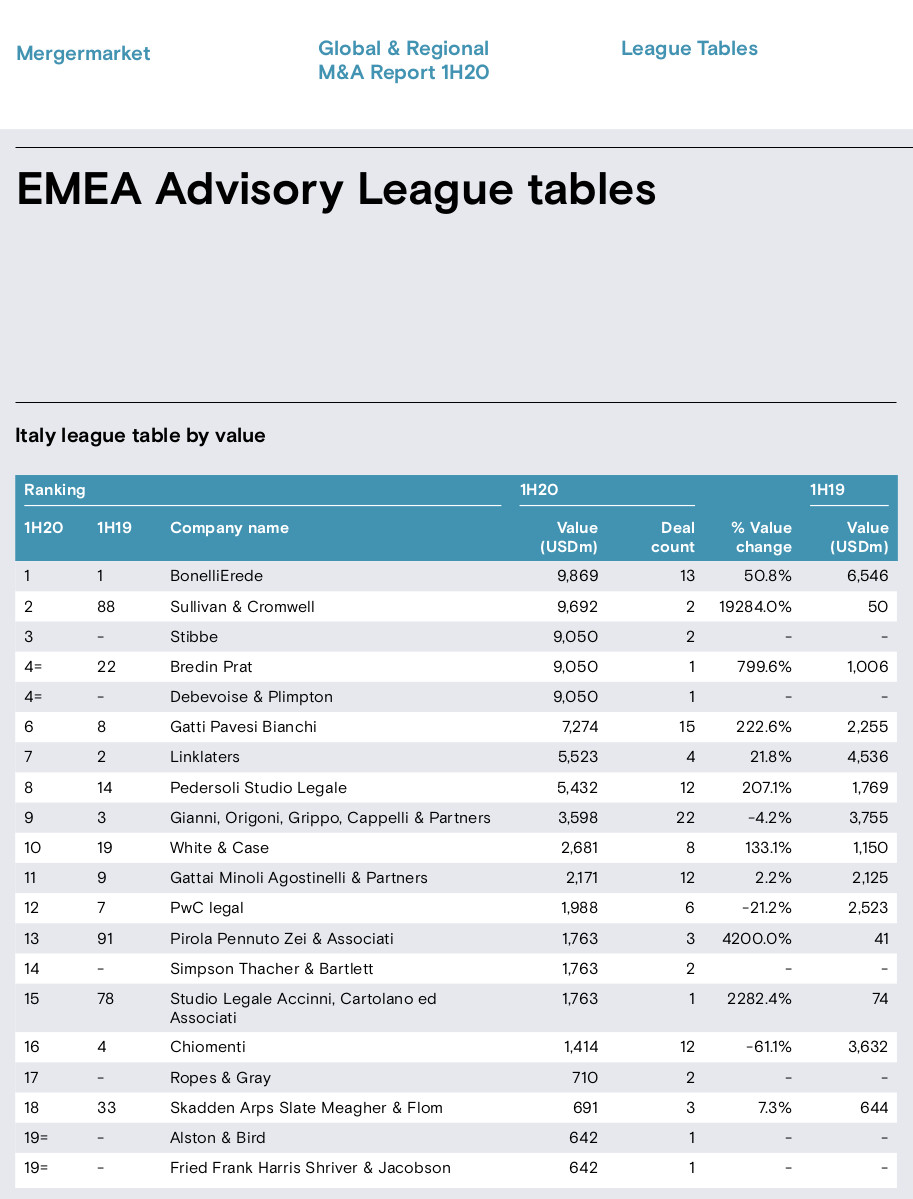Click the Deal count column header
Screen dimensions: 913x1199
click(x=673, y=537)
